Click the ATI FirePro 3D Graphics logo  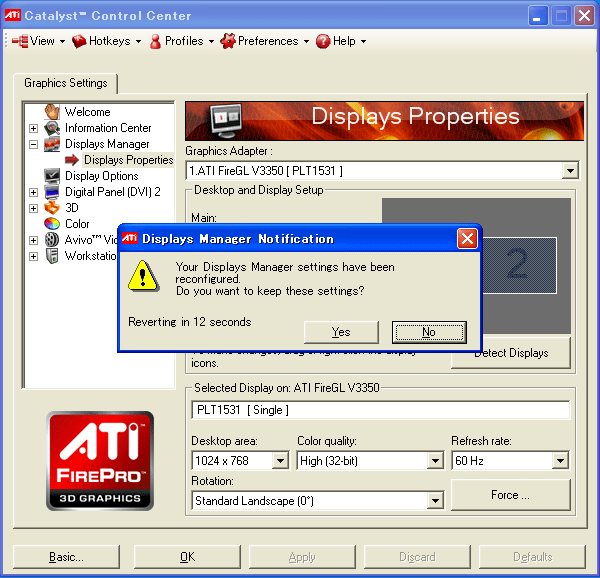(100, 461)
